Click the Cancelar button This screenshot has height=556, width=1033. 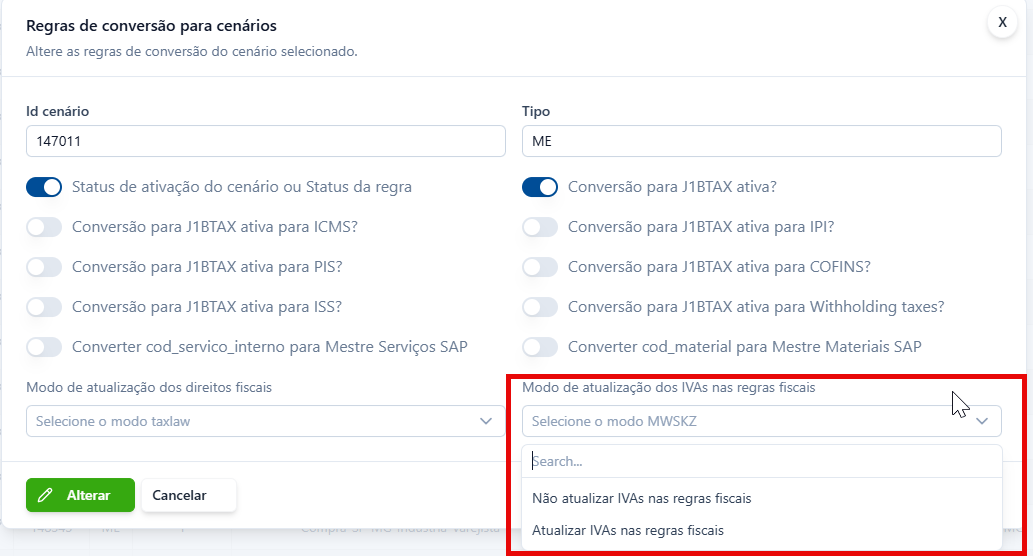pos(188,495)
